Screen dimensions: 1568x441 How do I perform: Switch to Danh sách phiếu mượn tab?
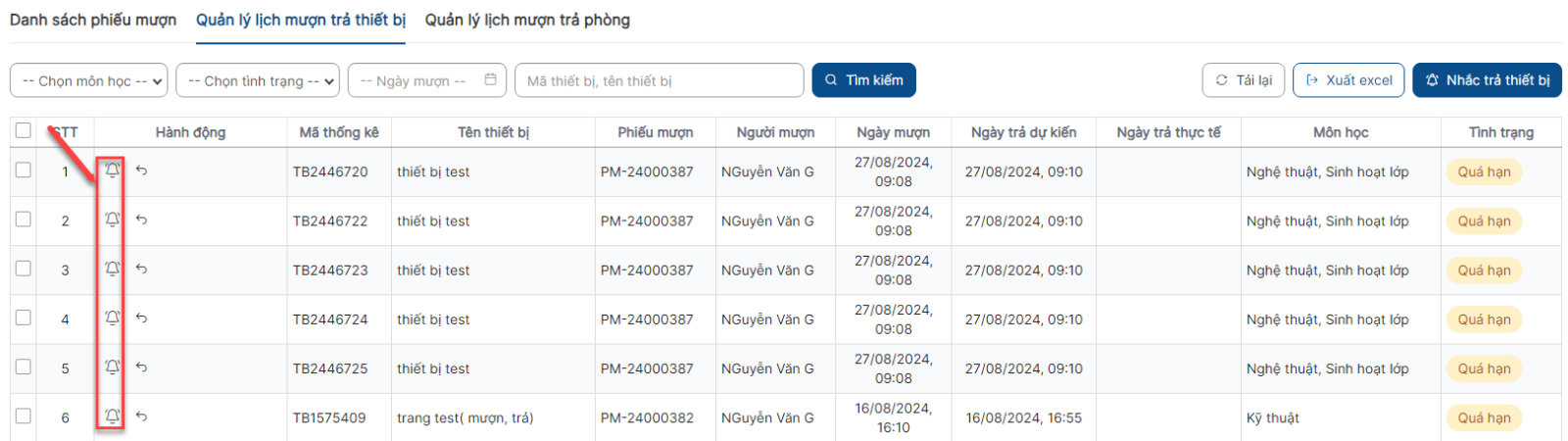point(93,20)
